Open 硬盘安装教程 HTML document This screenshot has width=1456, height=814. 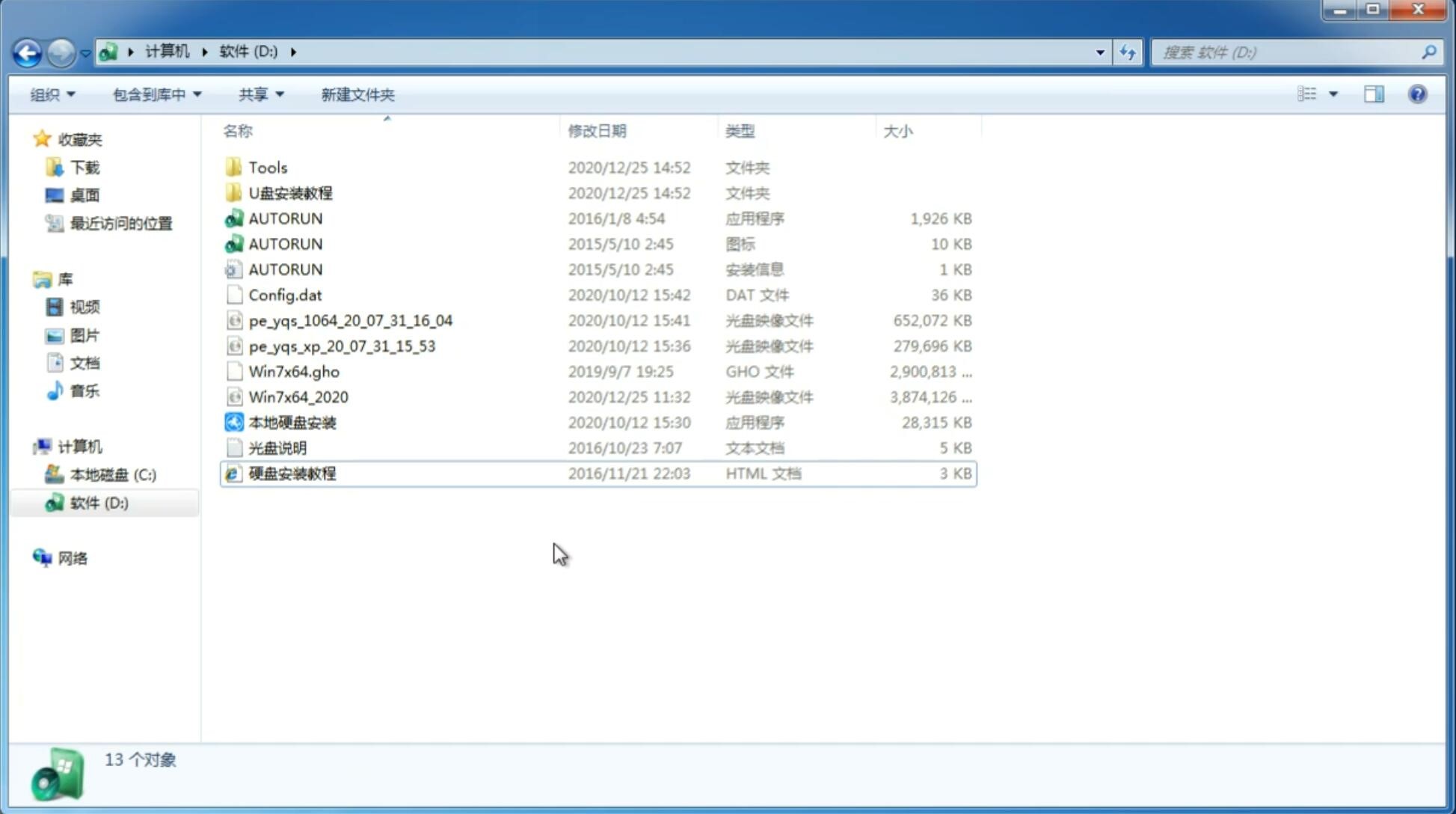click(292, 473)
